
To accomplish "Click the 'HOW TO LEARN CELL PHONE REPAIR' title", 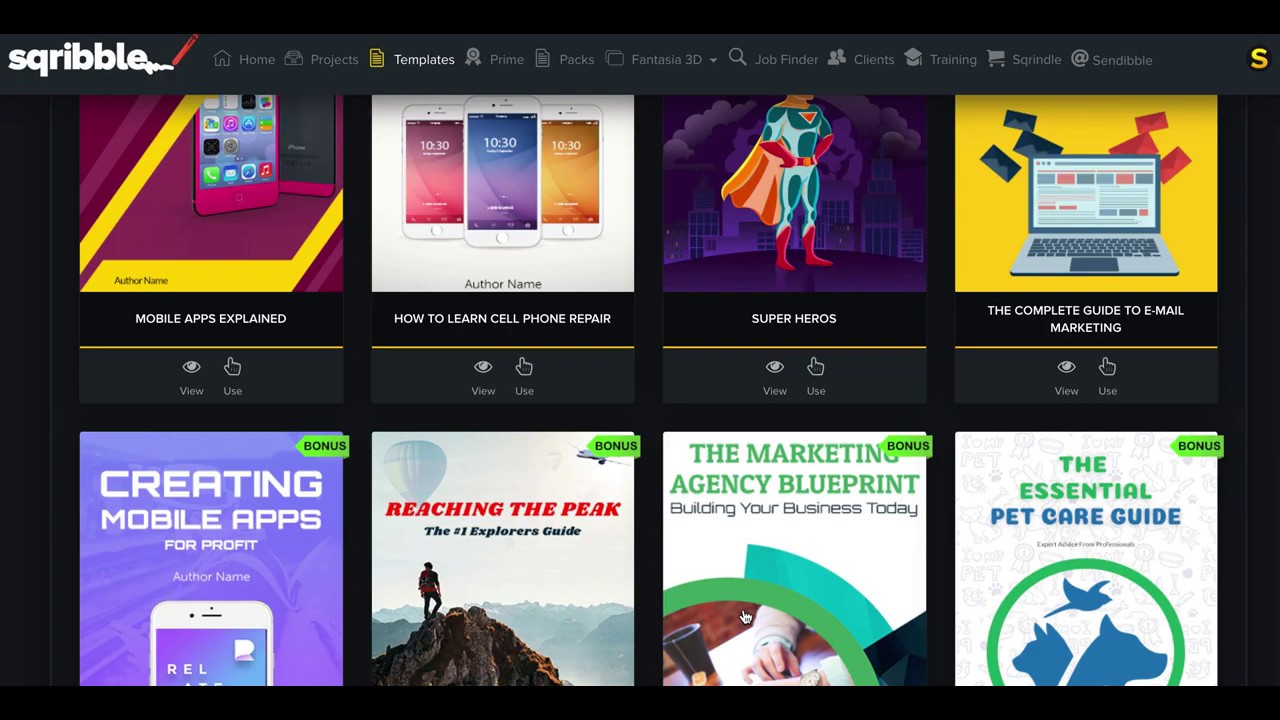I will point(502,318).
